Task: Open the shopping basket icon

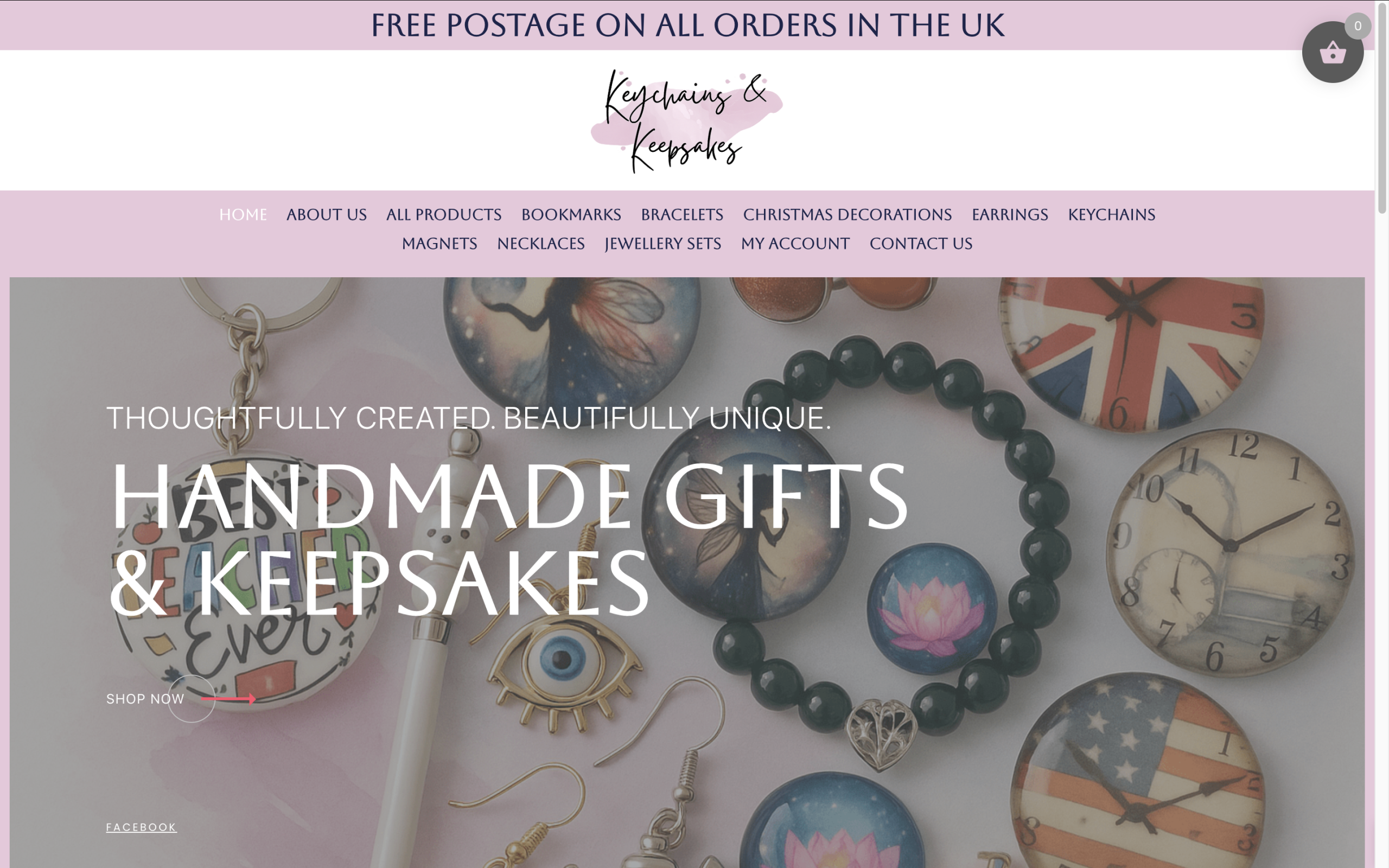Action: pyautogui.click(x=1332, y=52)
